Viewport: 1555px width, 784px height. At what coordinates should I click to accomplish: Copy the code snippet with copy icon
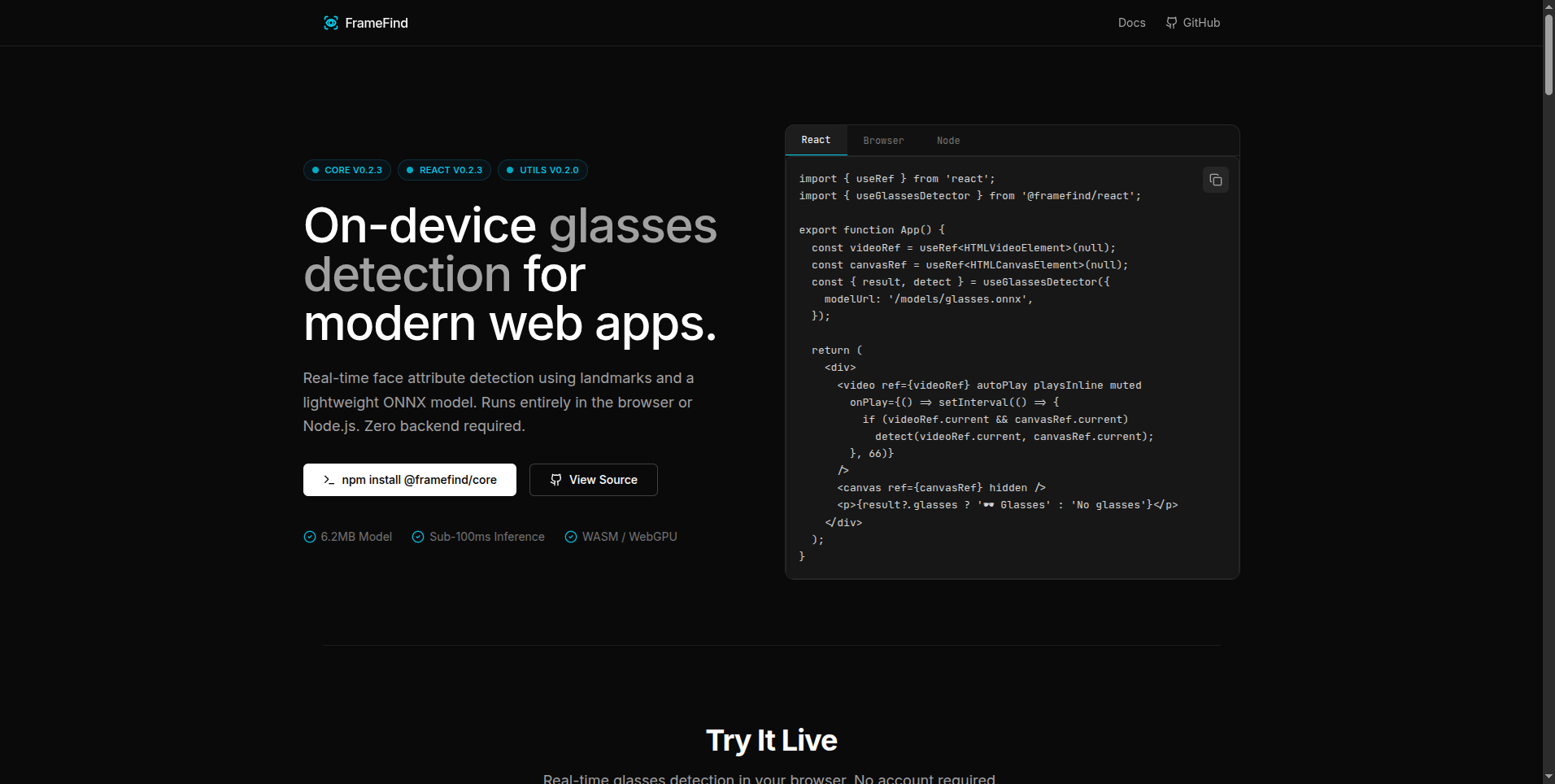(1216, 180)
